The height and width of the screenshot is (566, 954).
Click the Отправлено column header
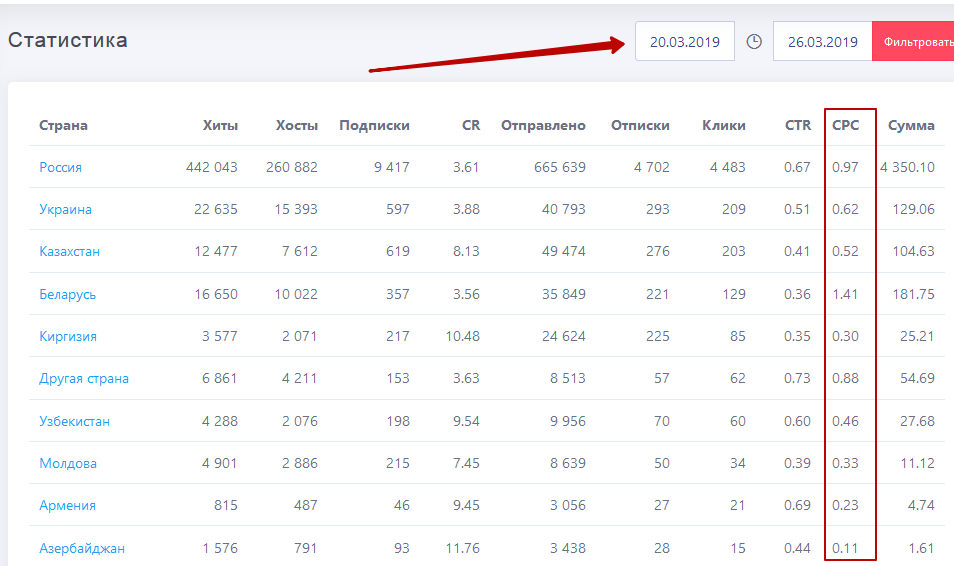click(x=543, y=125)
